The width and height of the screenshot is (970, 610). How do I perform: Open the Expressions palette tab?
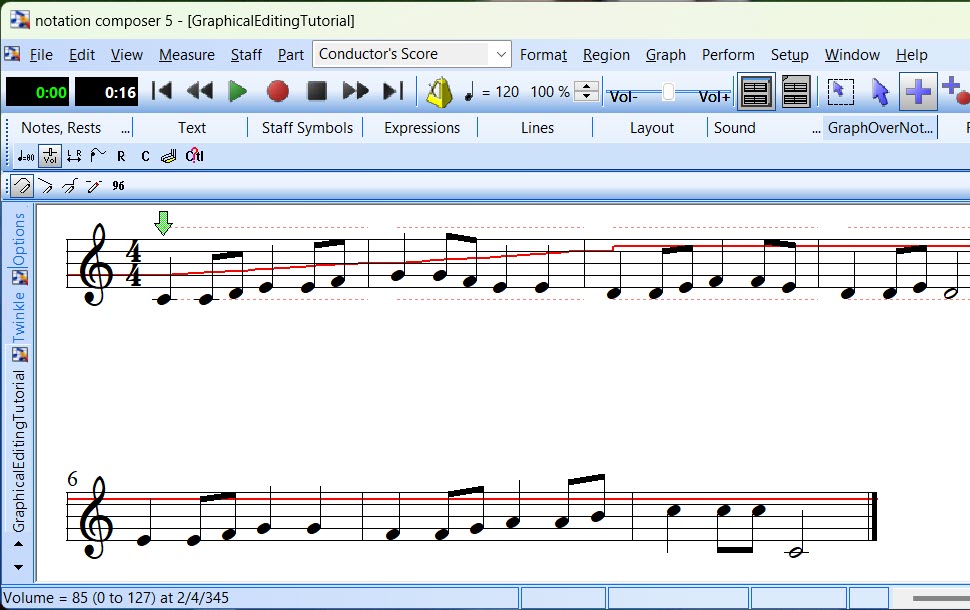tap(422, 128)
